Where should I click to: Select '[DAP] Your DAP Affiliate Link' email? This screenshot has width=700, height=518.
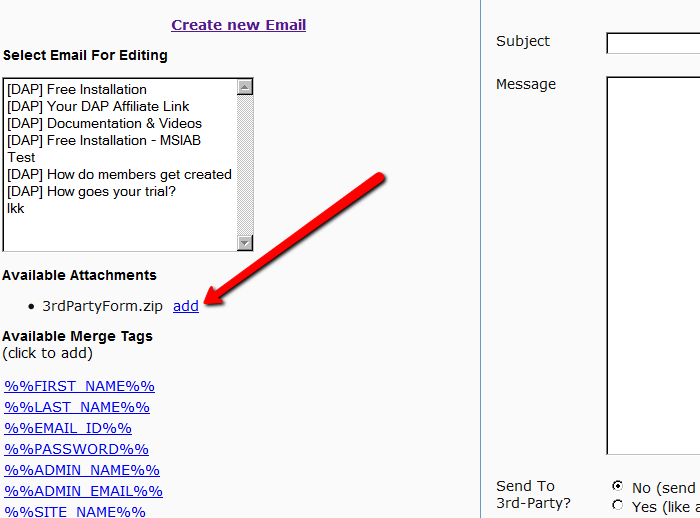98,107
